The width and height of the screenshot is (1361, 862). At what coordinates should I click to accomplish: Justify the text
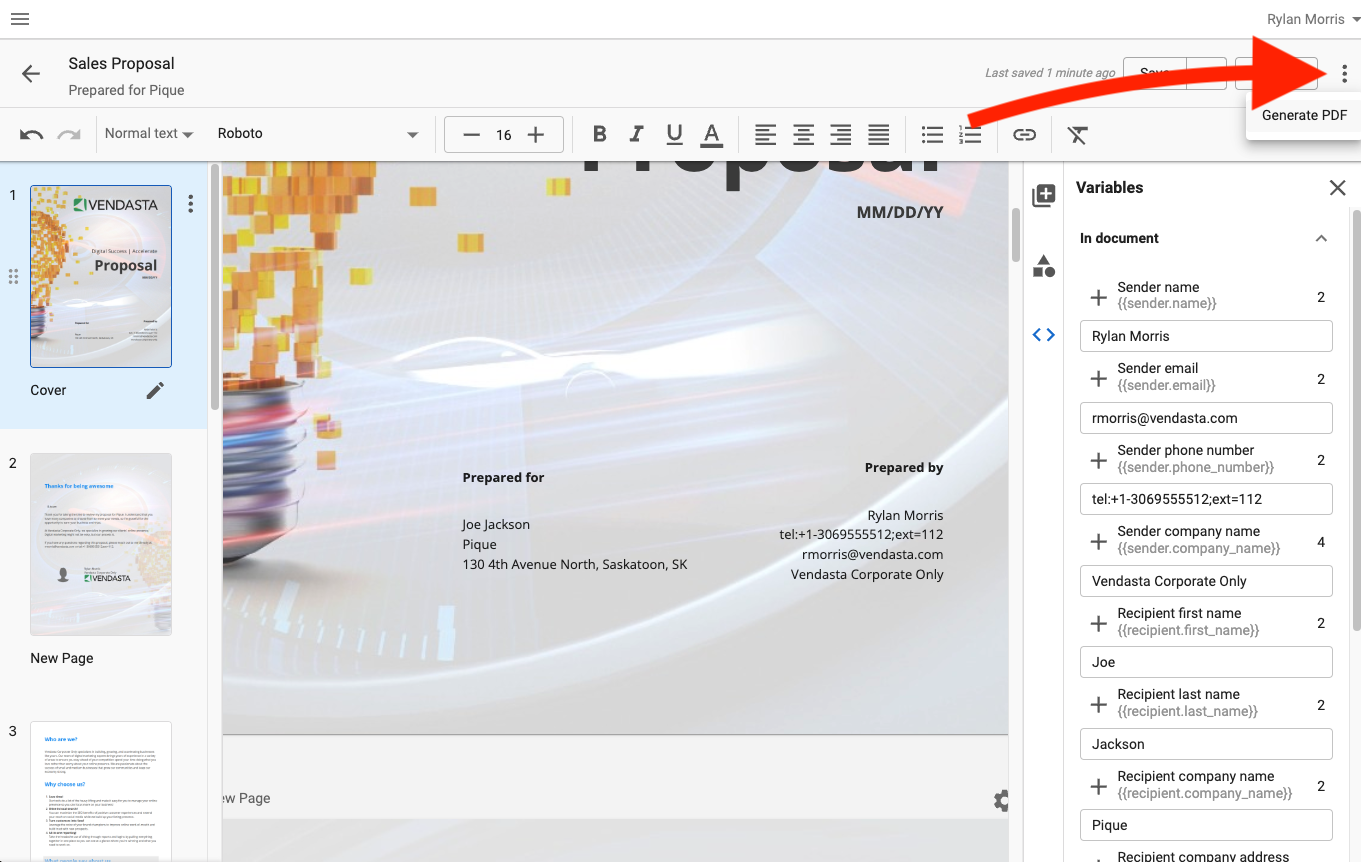(x=879, y=134)
